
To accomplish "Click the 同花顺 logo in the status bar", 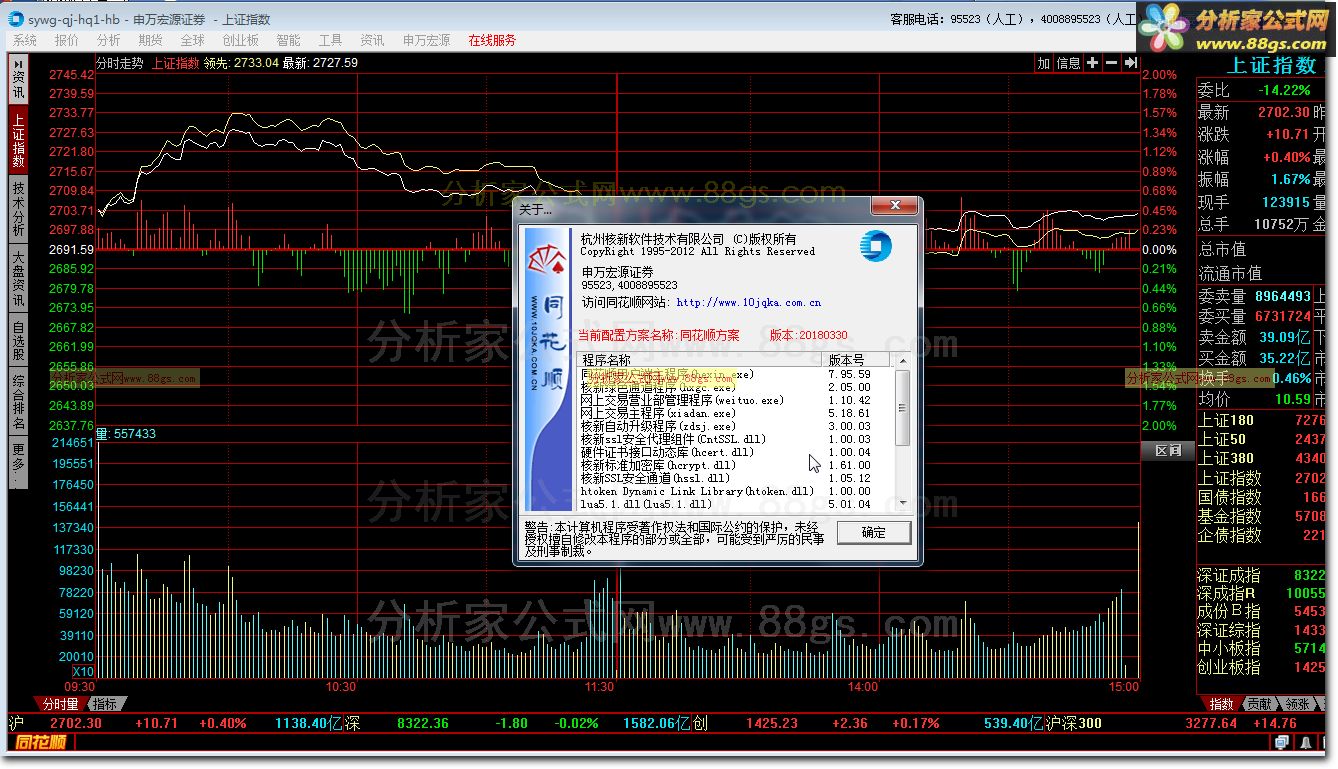I will point(41,742).
